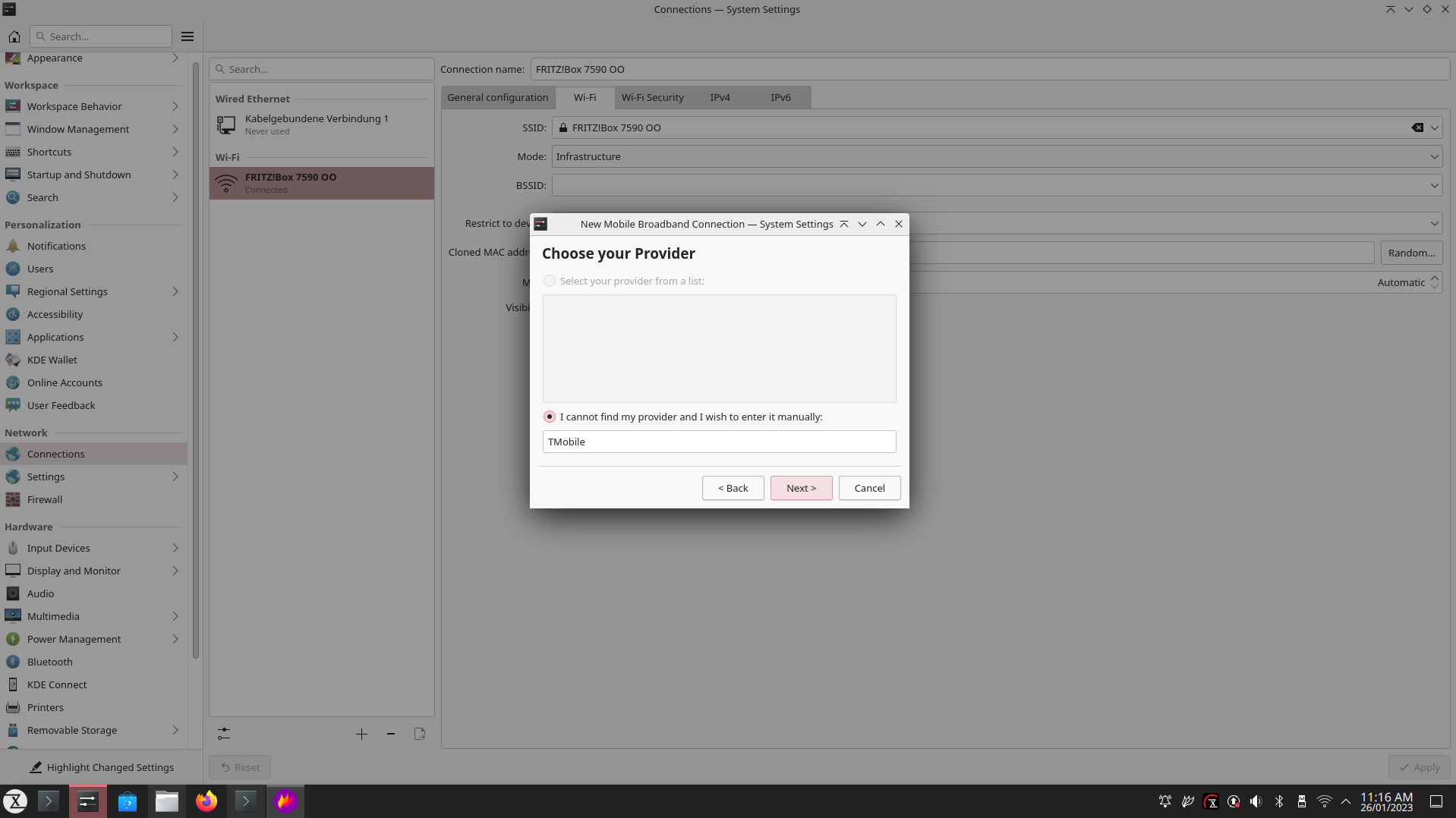This screenshot has height=818, width=1456.
Task: Click the remove connection minus icon
Action: pos(390,734)
